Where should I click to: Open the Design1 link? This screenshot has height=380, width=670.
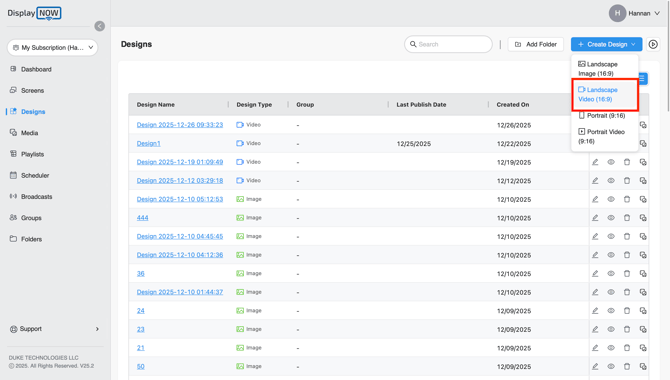[x=149, y=144]
